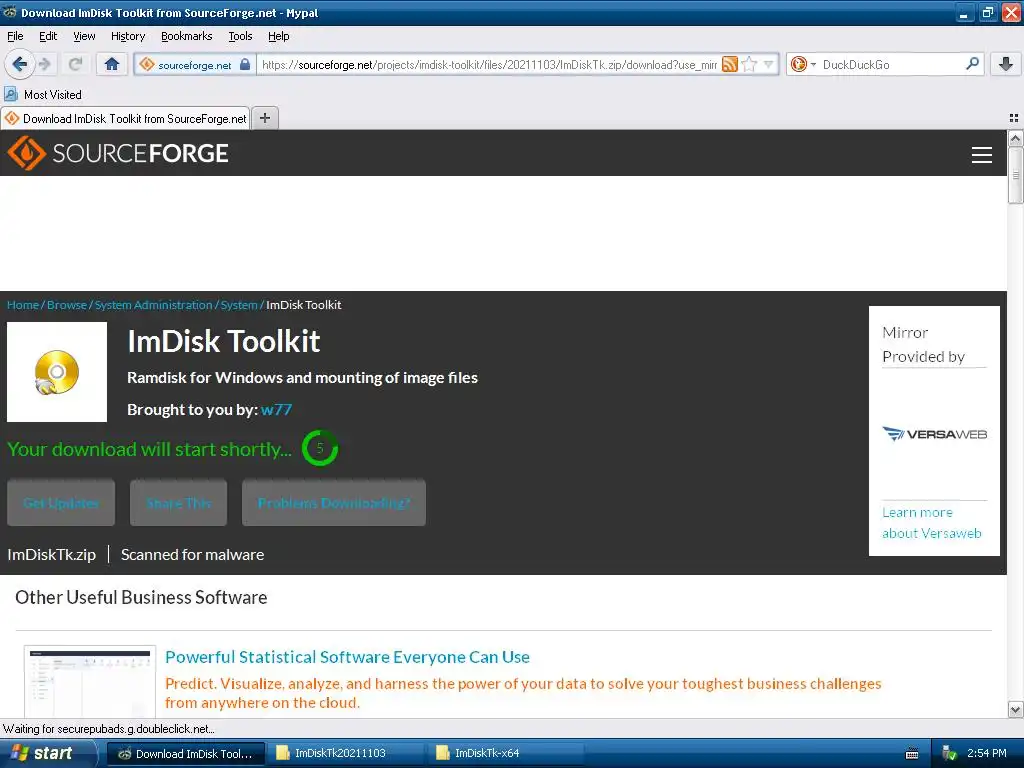Click the browser Back arrow button
The image size is (1024, 768).
point(20,64)
